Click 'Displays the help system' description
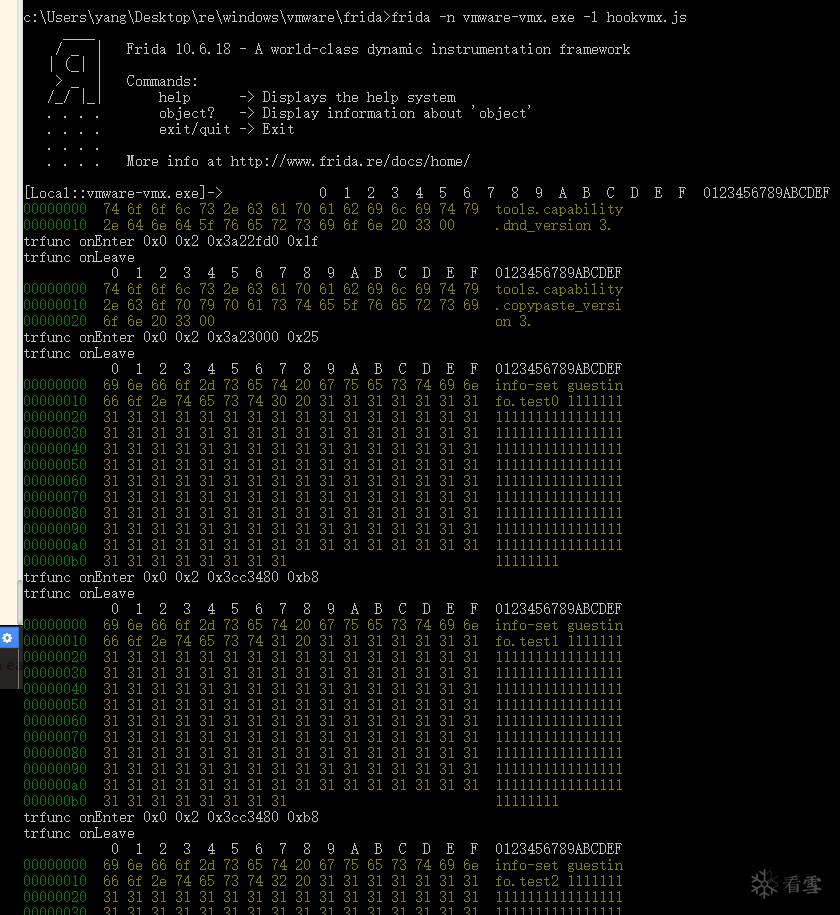Screen dimensions: 840x915 coord(359,97)
